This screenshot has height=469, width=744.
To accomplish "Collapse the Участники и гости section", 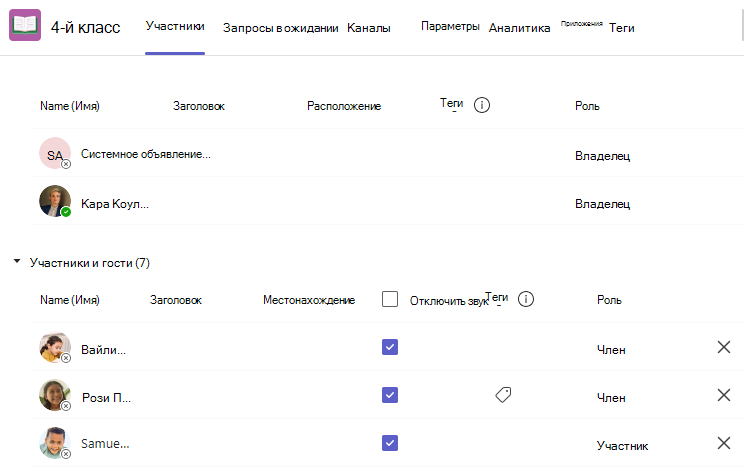I will tap(17, 261).
